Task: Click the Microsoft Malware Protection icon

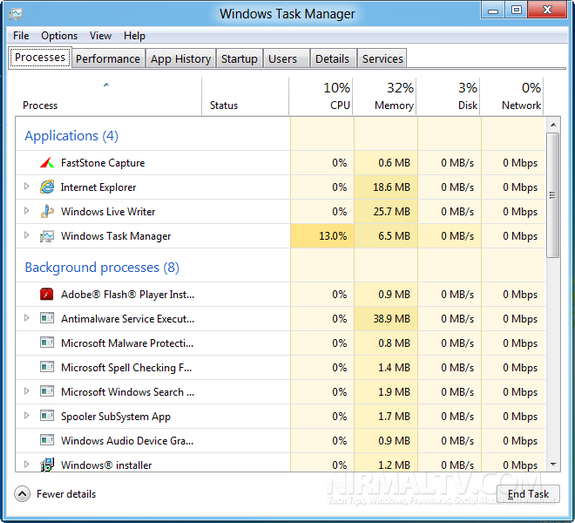Action: pos(47,343)
